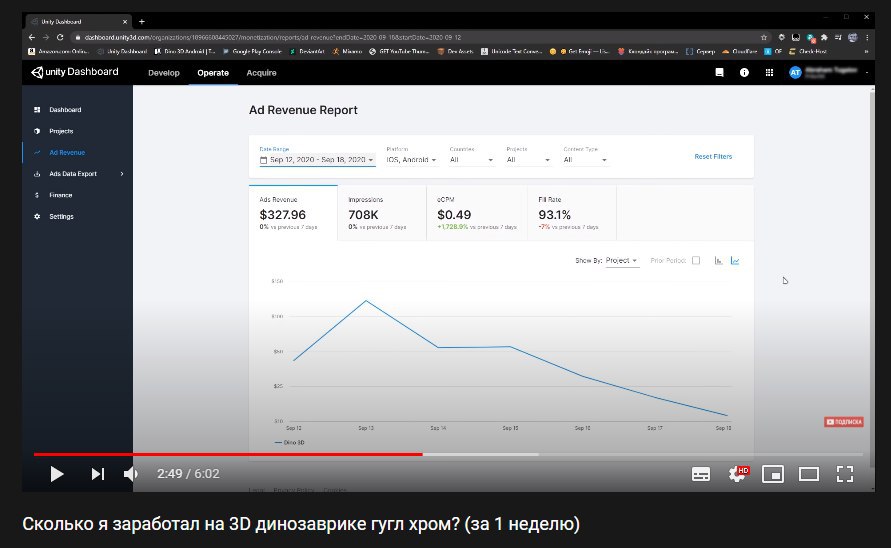Open the Finance sidebar link
The width and height of the screenshot is (891, 548).
tap(61, 195)
